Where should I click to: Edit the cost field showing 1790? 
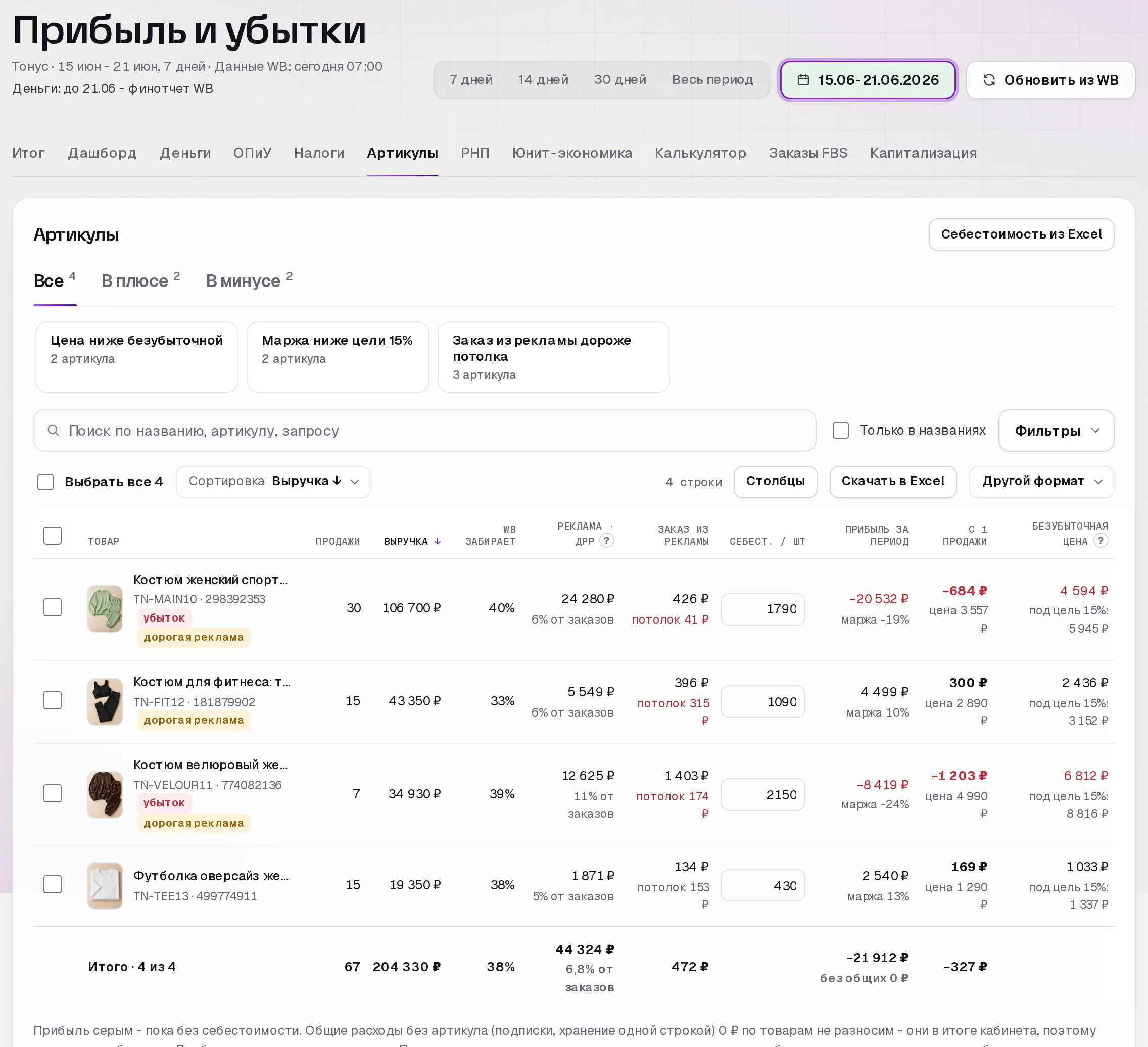(762, 609)
